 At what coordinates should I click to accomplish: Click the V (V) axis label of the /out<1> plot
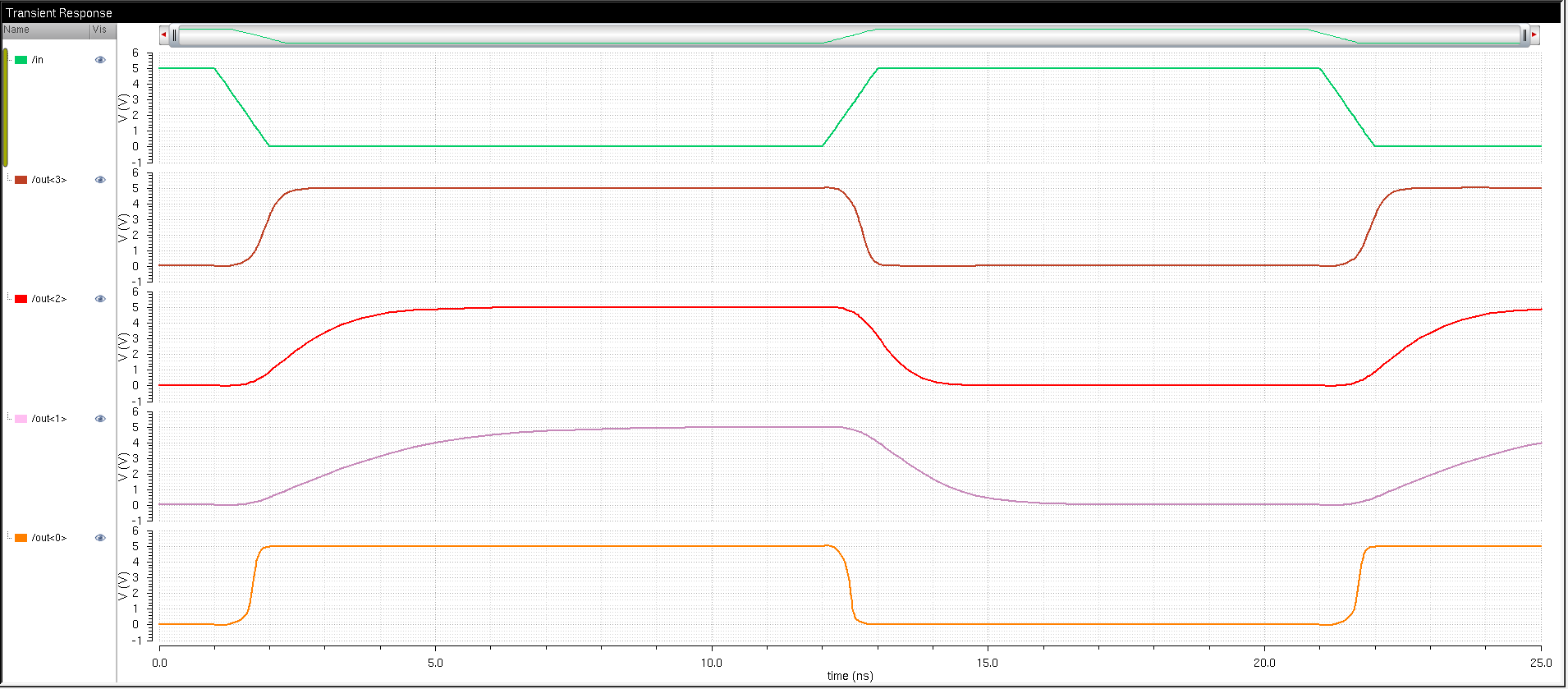123,466
